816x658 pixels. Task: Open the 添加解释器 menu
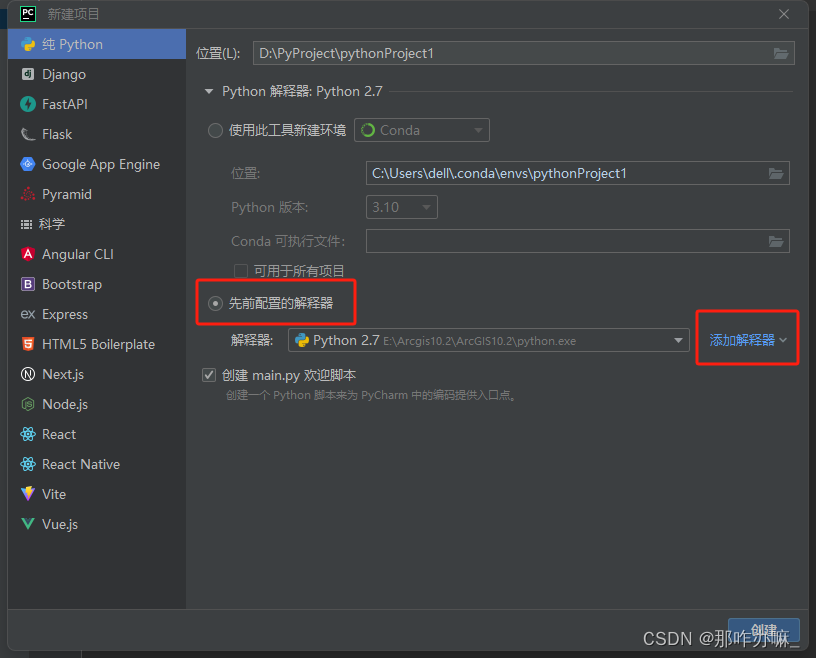(746, 338)
